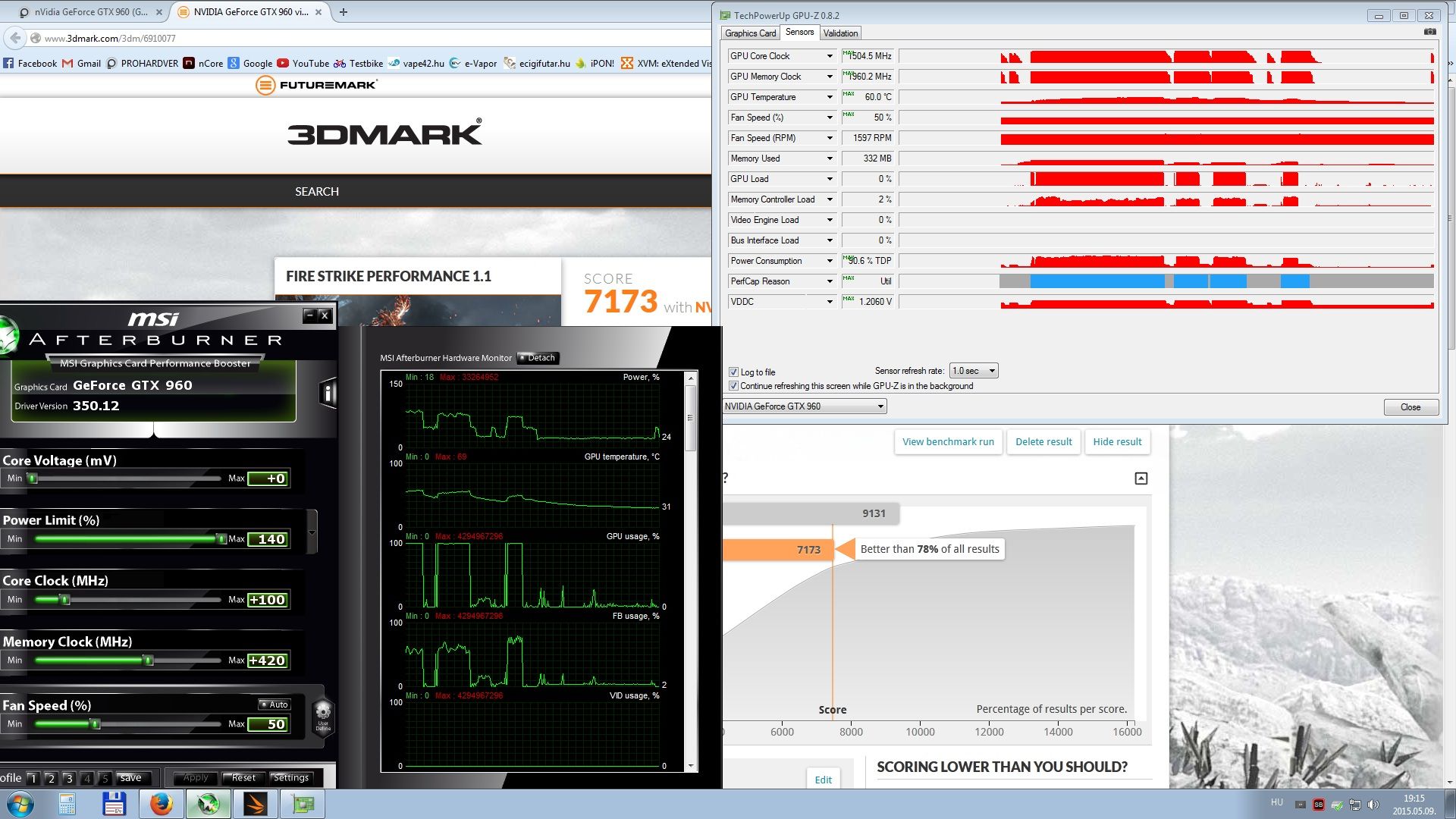The width and height of the screenshot is (1456, 819).
Task: Click the Detach button in Hardware Monitor
Action: [538, 358]
